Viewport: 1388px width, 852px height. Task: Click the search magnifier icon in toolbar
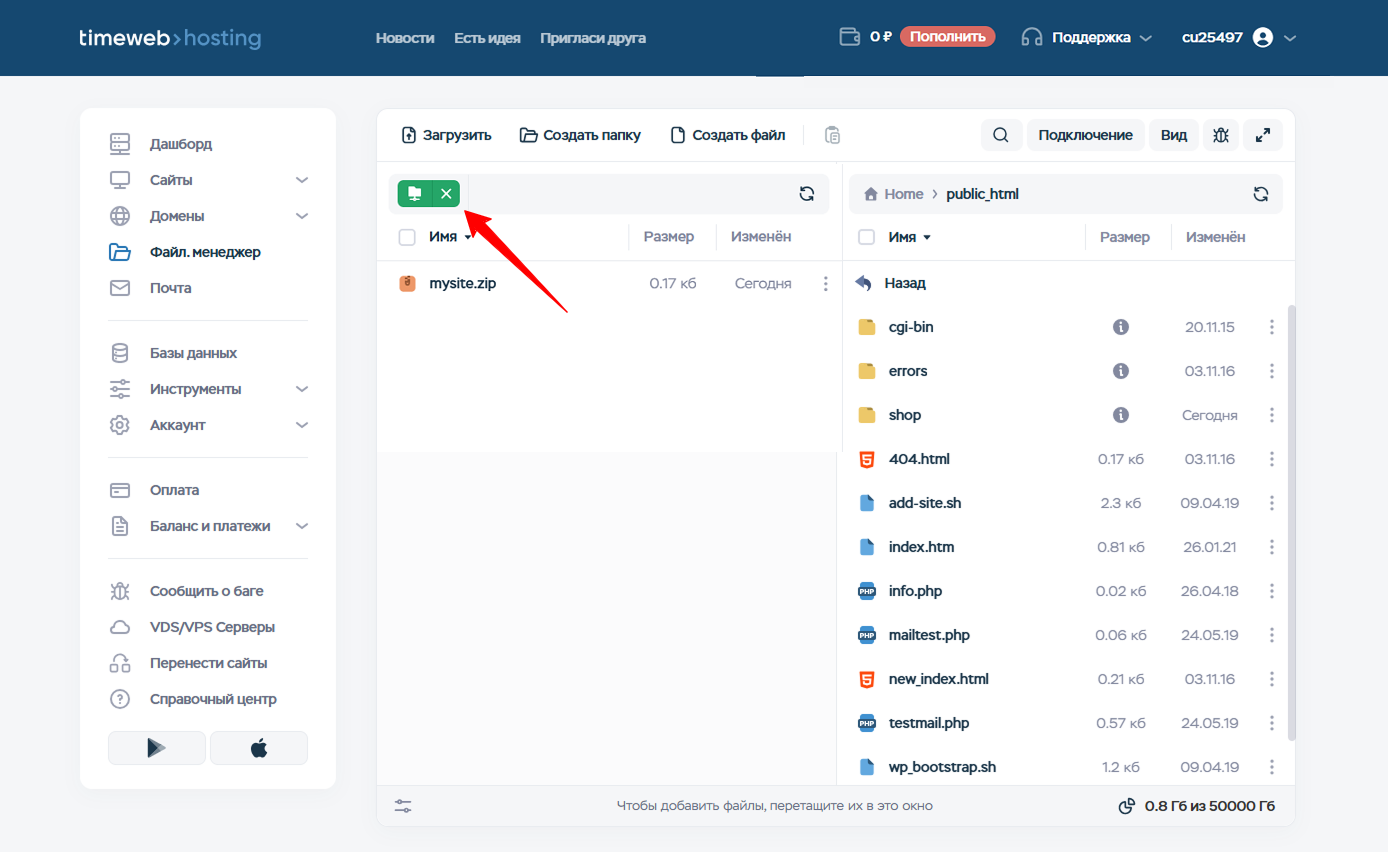coord(1001,135)
